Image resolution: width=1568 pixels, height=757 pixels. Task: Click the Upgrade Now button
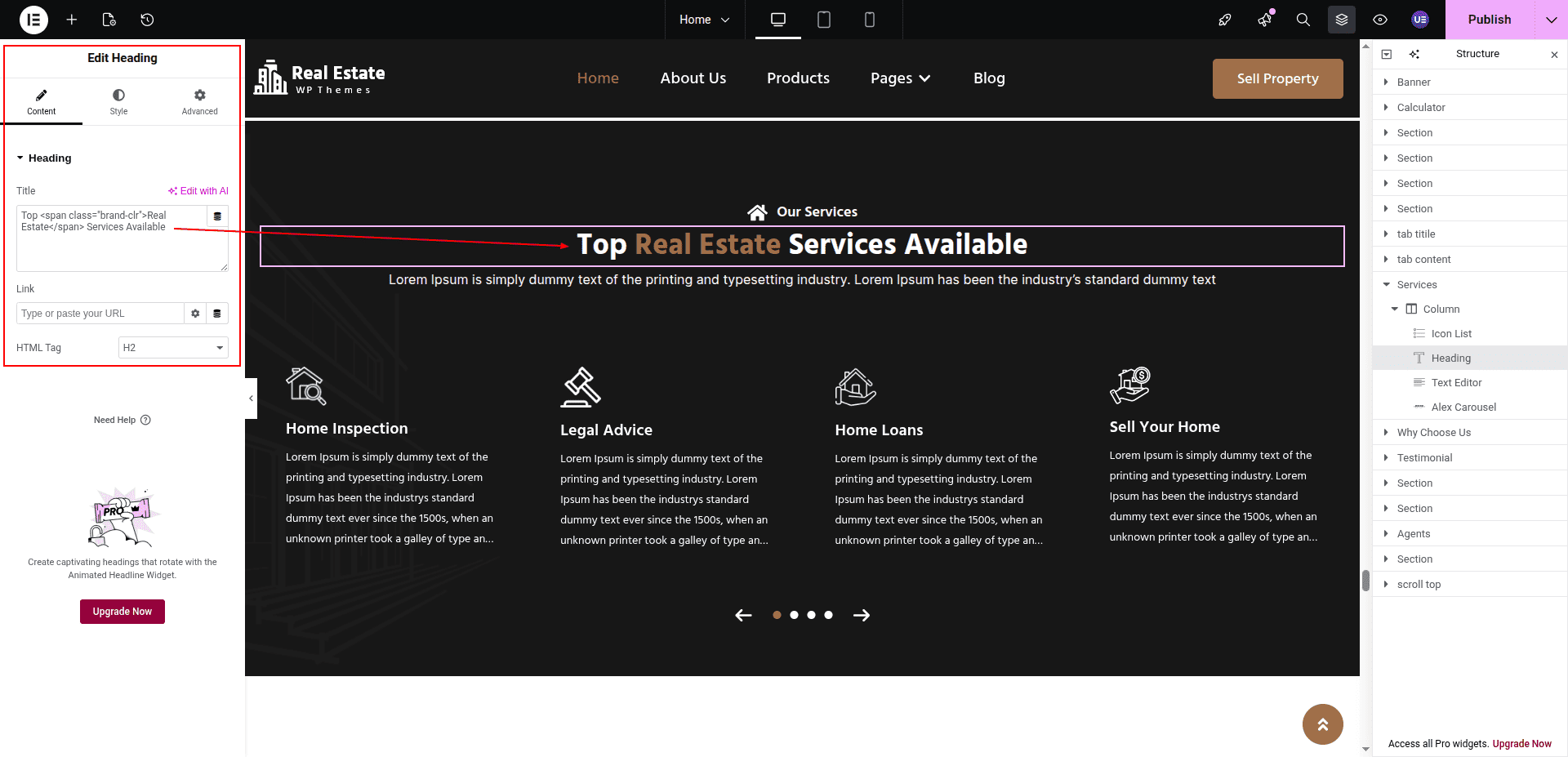[x=122, y=612]
